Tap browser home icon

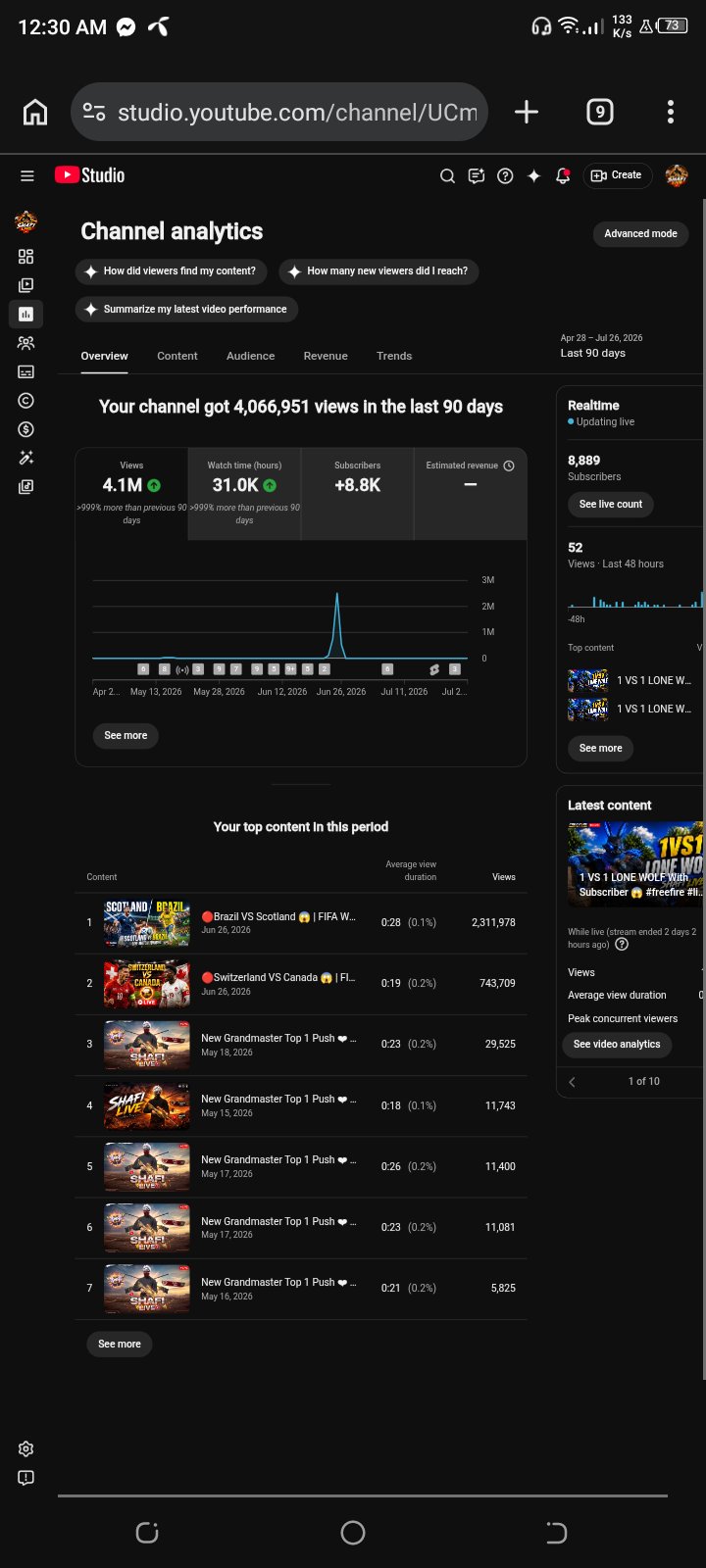tap(35, 113)
